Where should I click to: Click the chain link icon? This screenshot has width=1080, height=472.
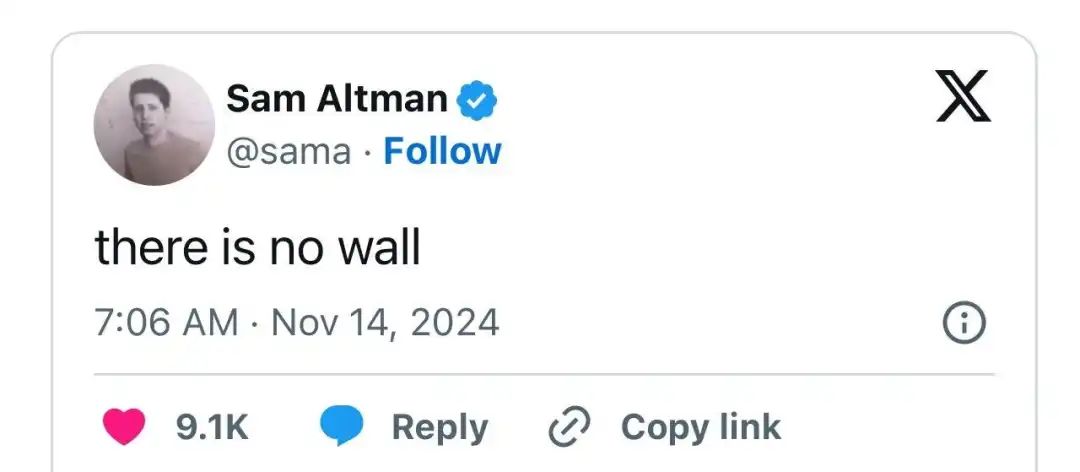(572, 427)
